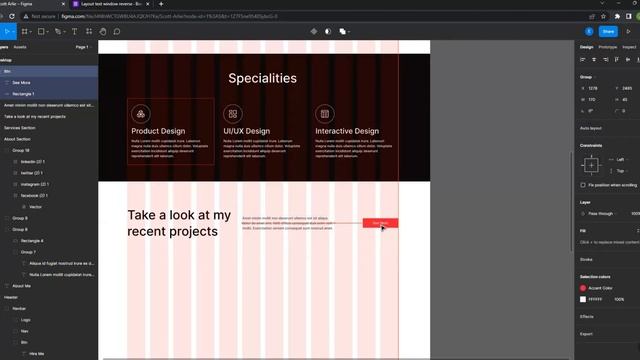The height and width of the screenshot is (360, 640).
Task: Click the width W input field
Action: tap(593, 100)
